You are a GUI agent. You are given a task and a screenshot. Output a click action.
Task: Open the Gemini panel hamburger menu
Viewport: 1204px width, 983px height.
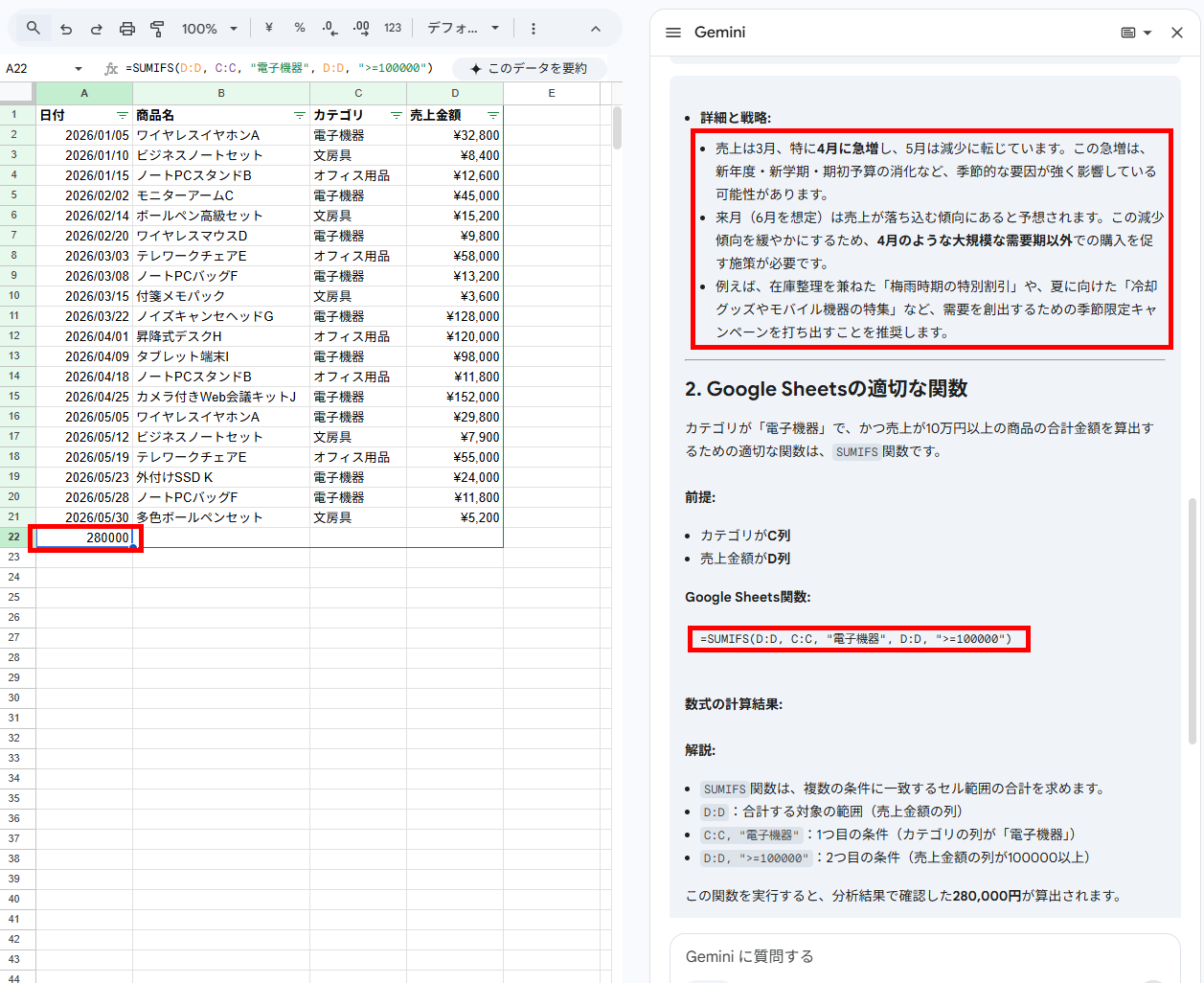(673, 33)
